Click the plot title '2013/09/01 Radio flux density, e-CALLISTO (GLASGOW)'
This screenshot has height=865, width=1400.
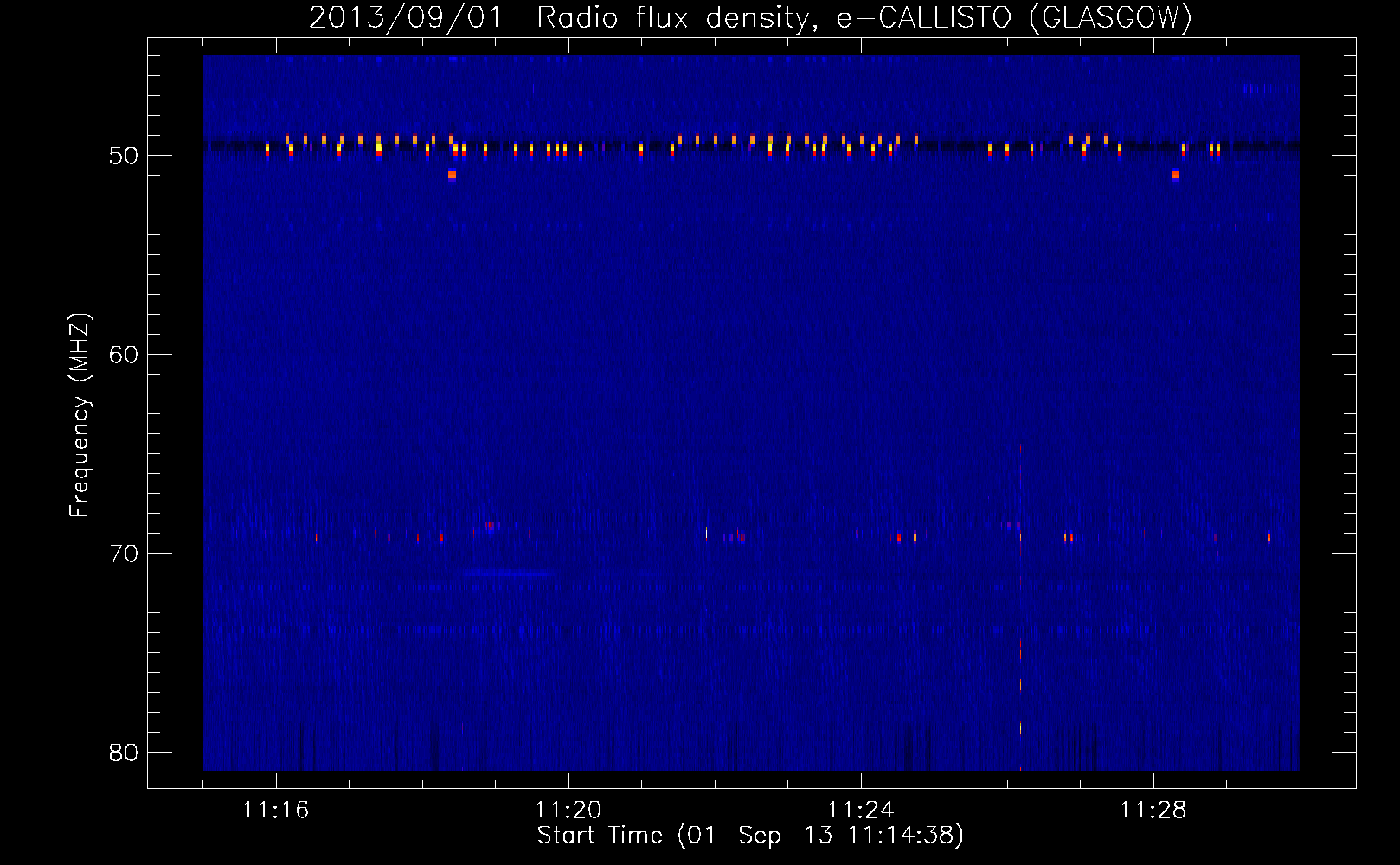[750, 18]
